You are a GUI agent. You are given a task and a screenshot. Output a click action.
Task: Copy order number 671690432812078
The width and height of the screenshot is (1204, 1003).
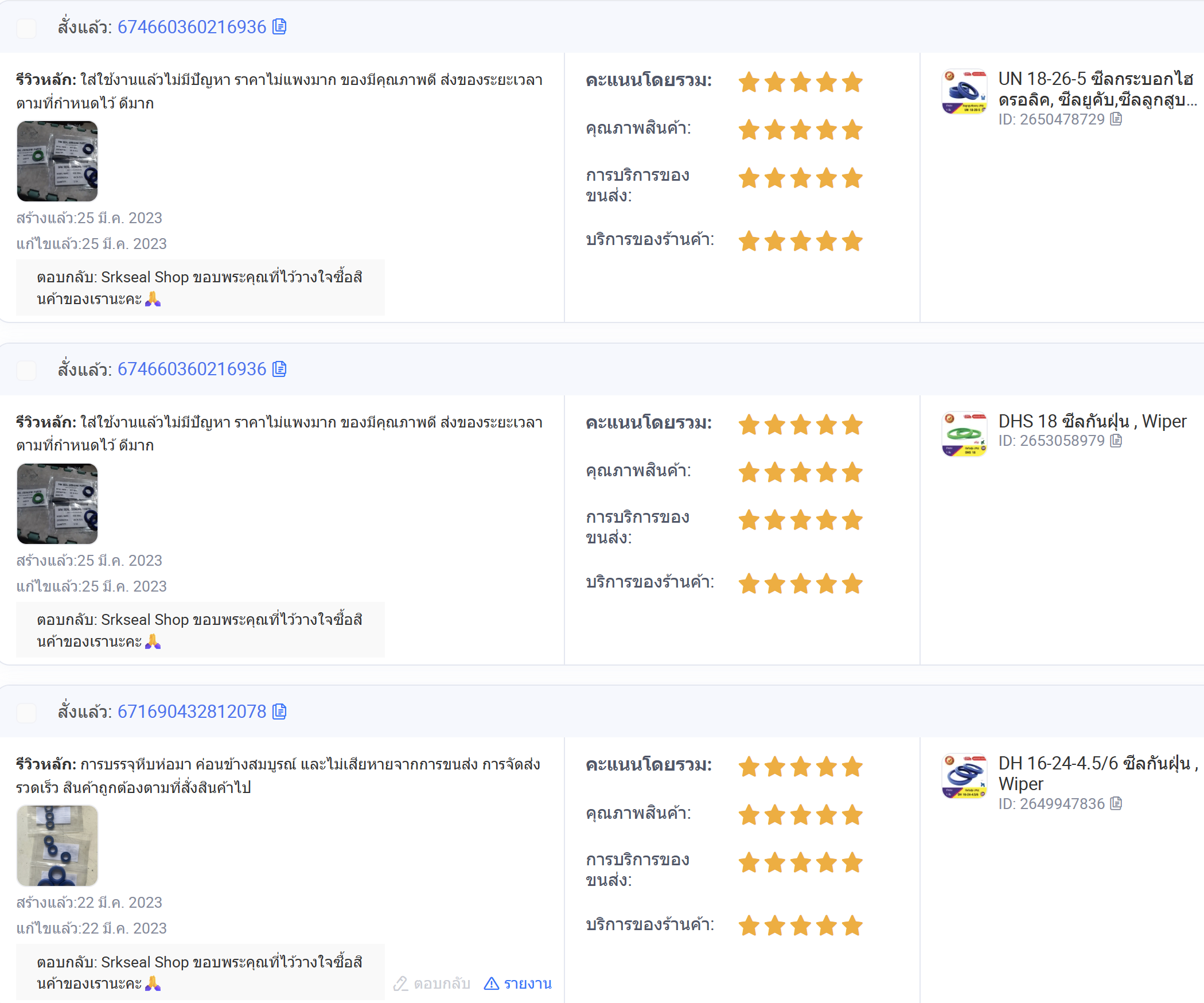[x=279, y=712]
